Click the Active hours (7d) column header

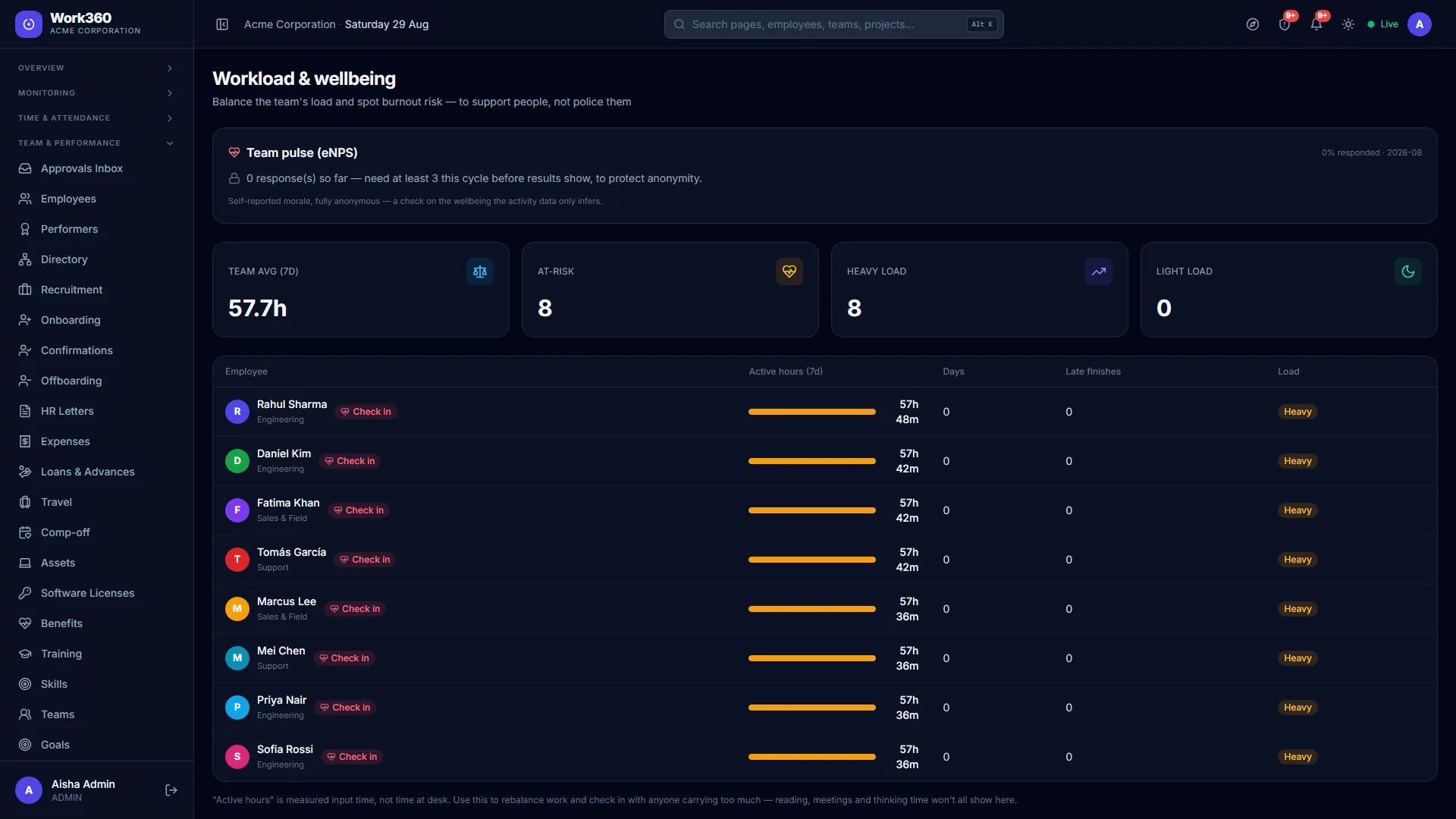785,372
